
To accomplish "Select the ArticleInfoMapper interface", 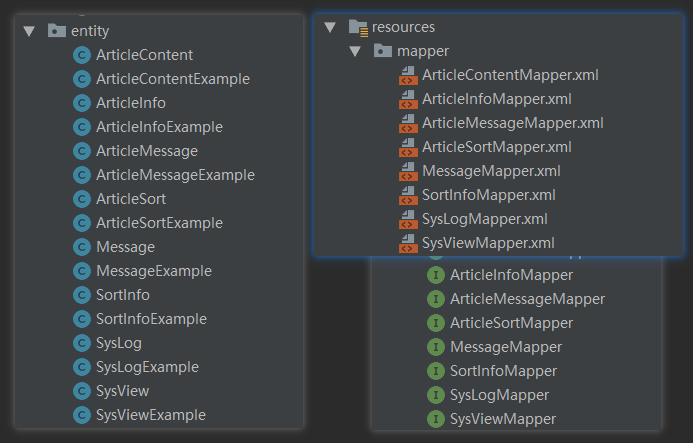I will [511, 275].
